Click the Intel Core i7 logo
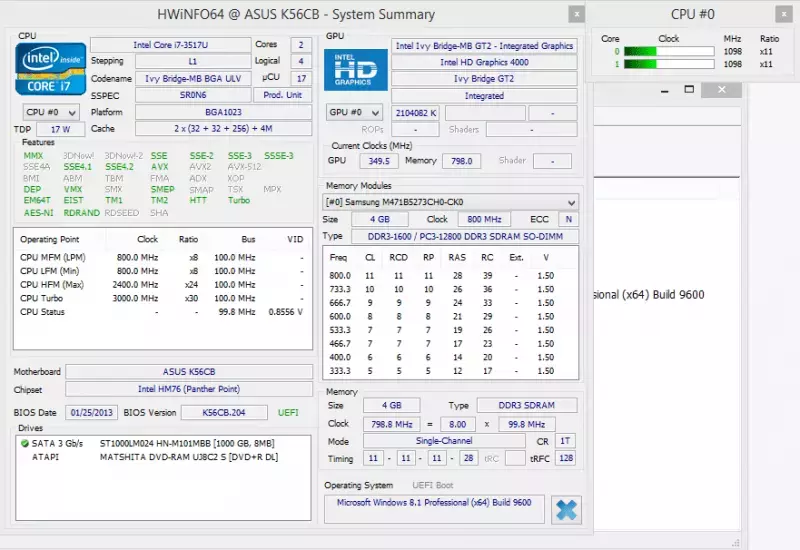The width and height of the screenshot is (800, 550). pyautogui.click(x=50, y=69)
